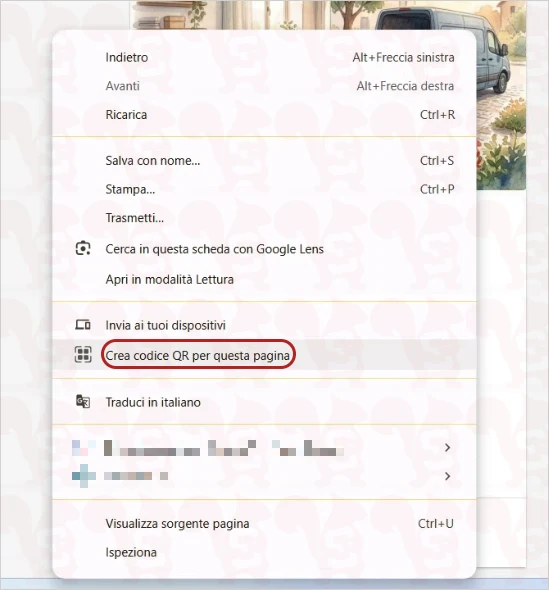The height and width of the screenshot is (590, 549).
Task: Choose the greyed-out Avanti entry
Action: [x=264, y=86]
